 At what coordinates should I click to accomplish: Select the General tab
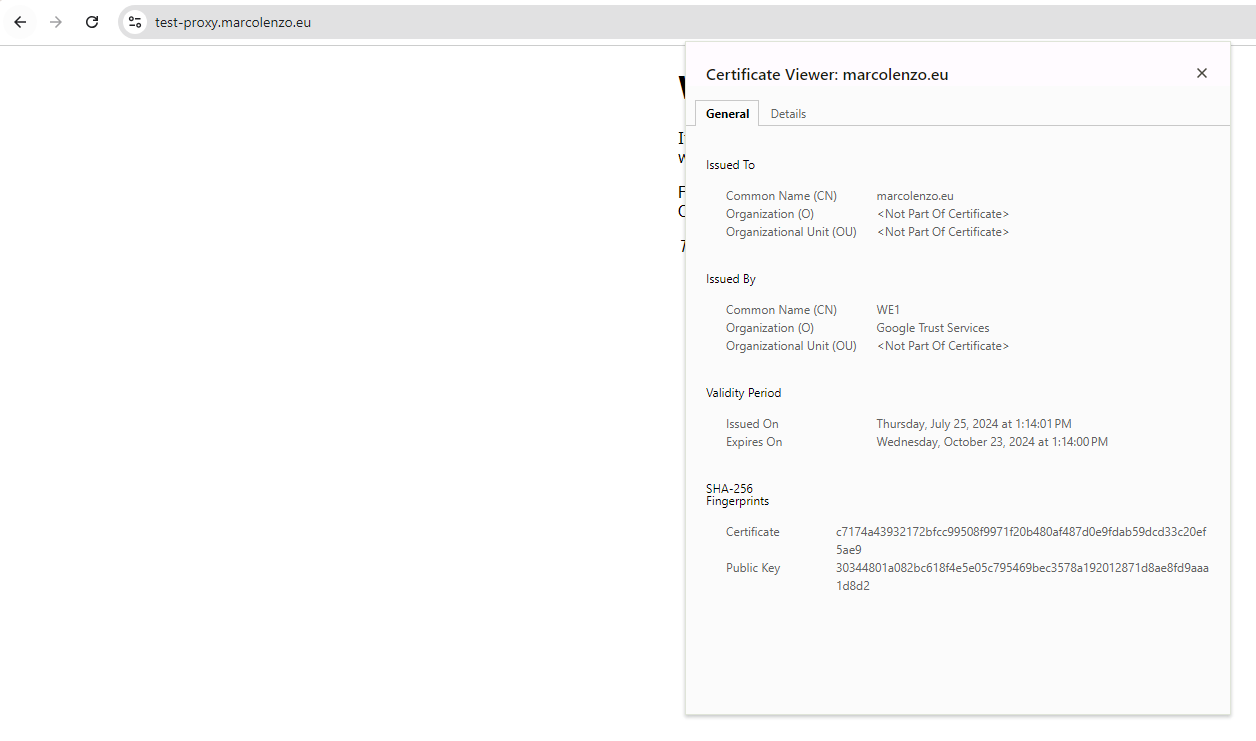click(727, 113)
